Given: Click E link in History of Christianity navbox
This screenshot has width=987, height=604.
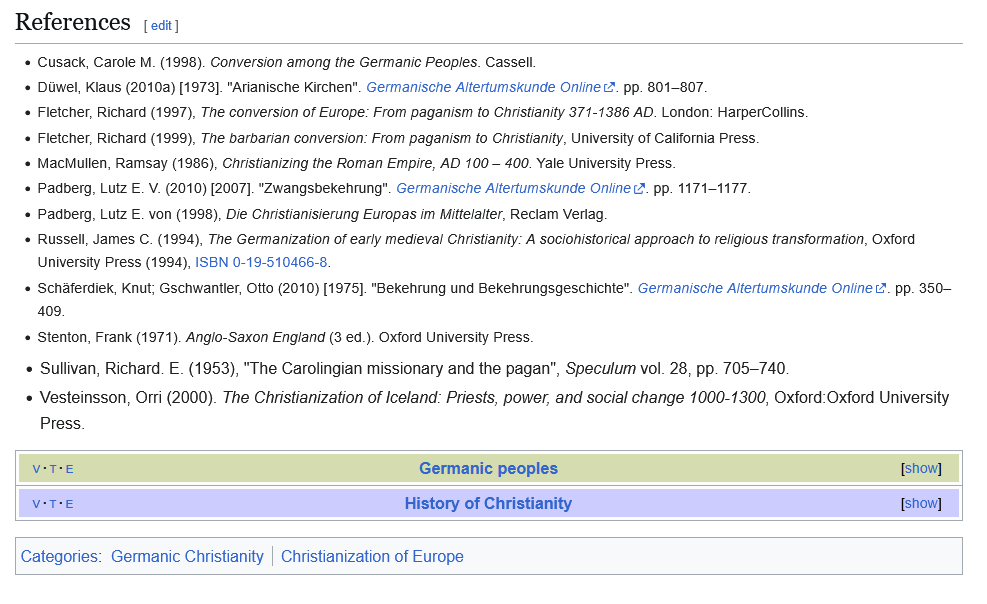Looking at the screenshot, I should point(69,504).
